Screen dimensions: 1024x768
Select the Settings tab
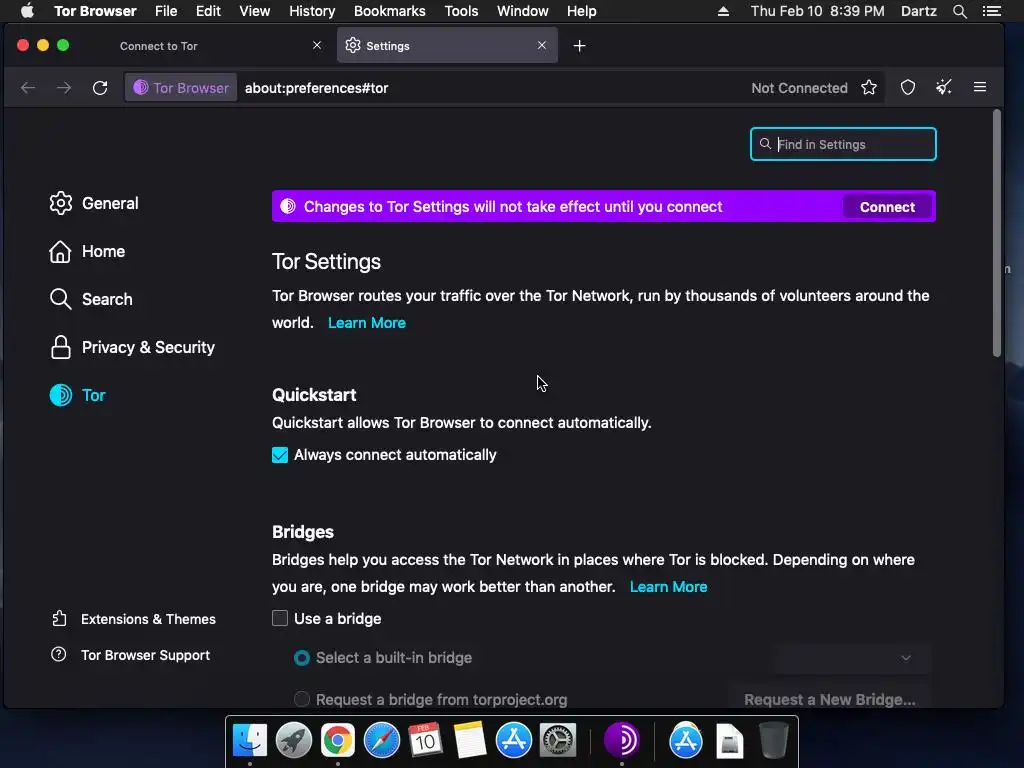click(x=447, y=46)
